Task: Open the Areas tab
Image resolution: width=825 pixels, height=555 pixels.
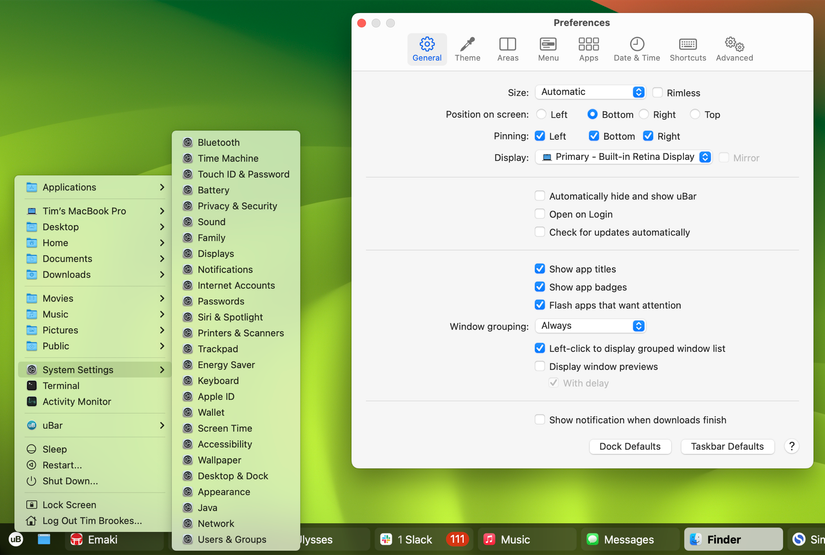Action: pos(508,49)
